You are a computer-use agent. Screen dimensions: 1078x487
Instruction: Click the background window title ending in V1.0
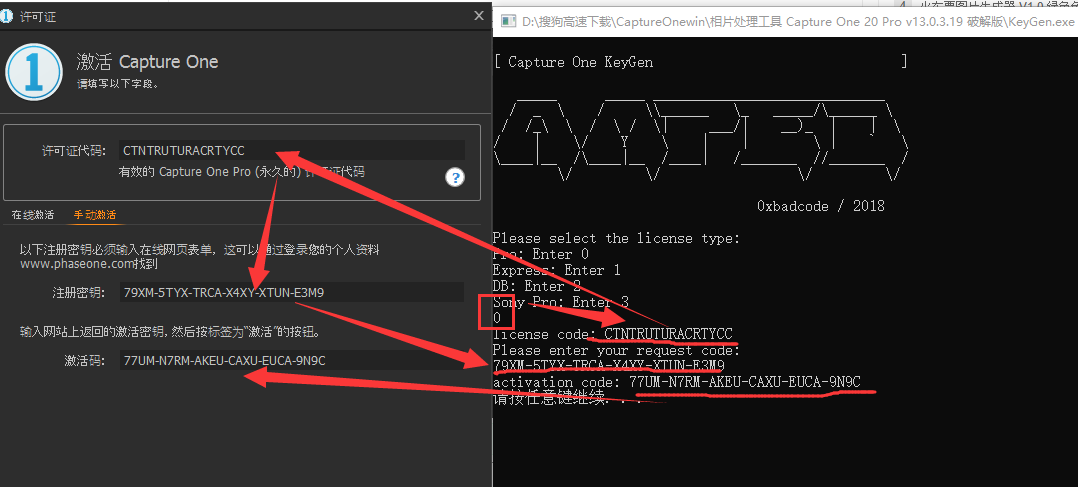pos(998,3)
